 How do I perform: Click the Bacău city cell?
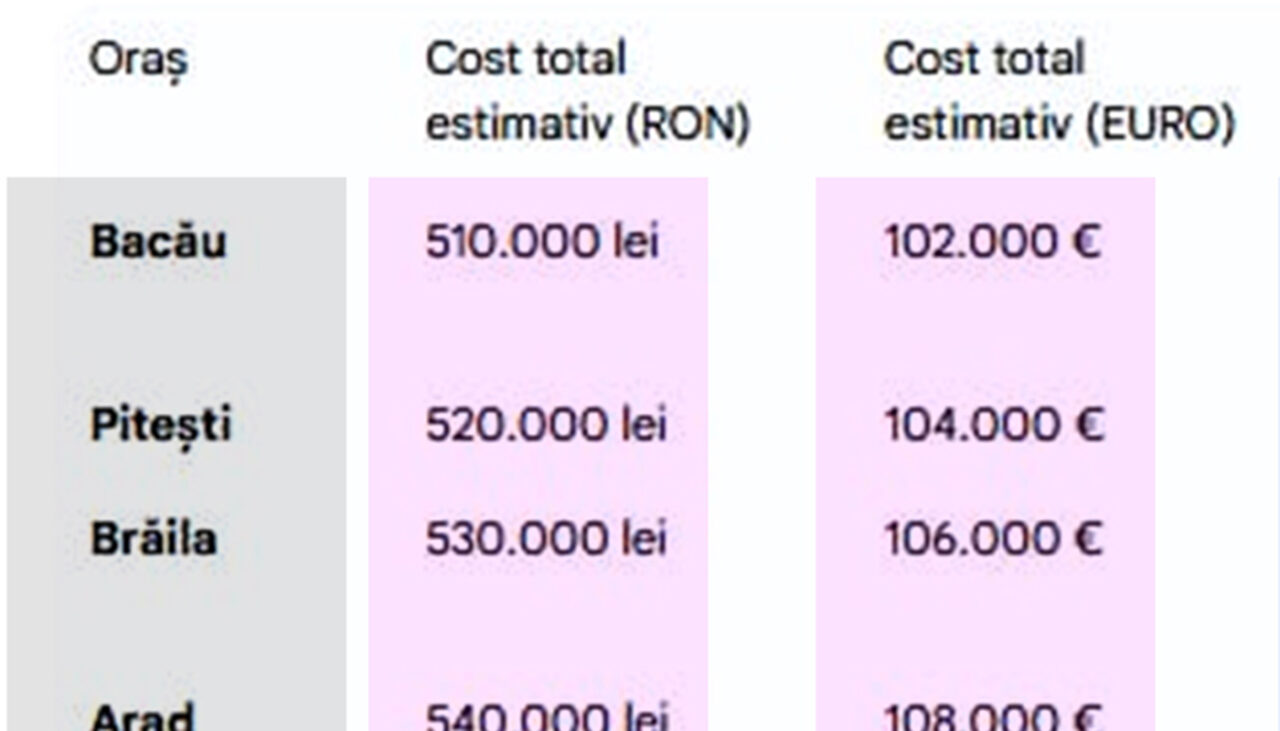point(158,243)
